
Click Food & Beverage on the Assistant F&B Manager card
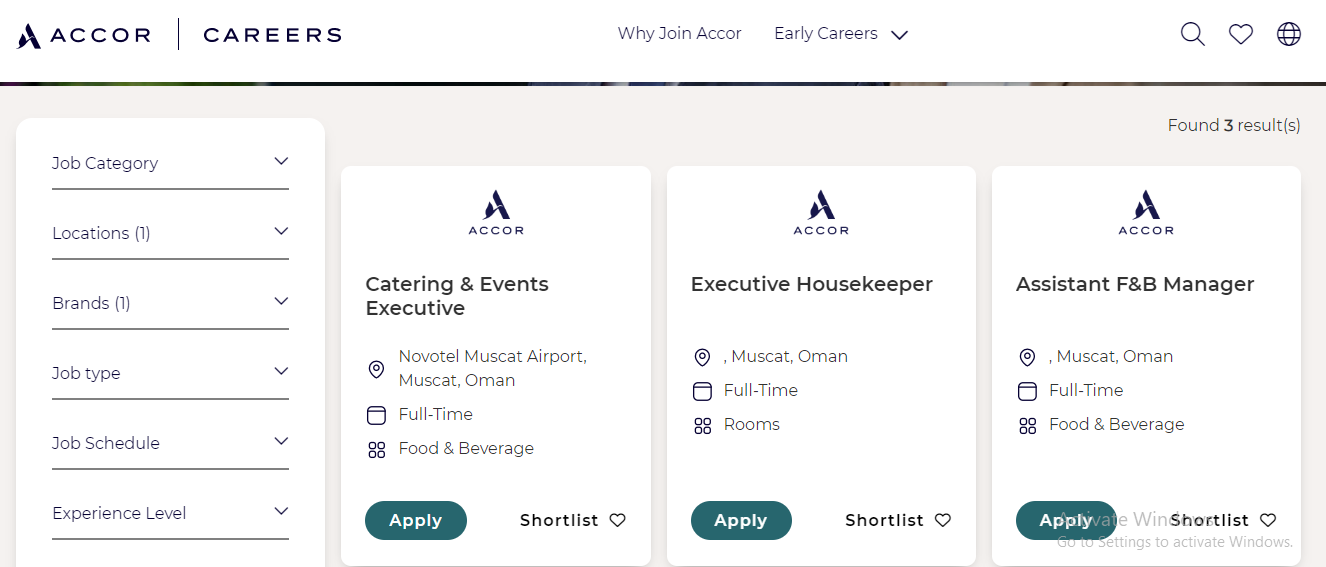1117,425
